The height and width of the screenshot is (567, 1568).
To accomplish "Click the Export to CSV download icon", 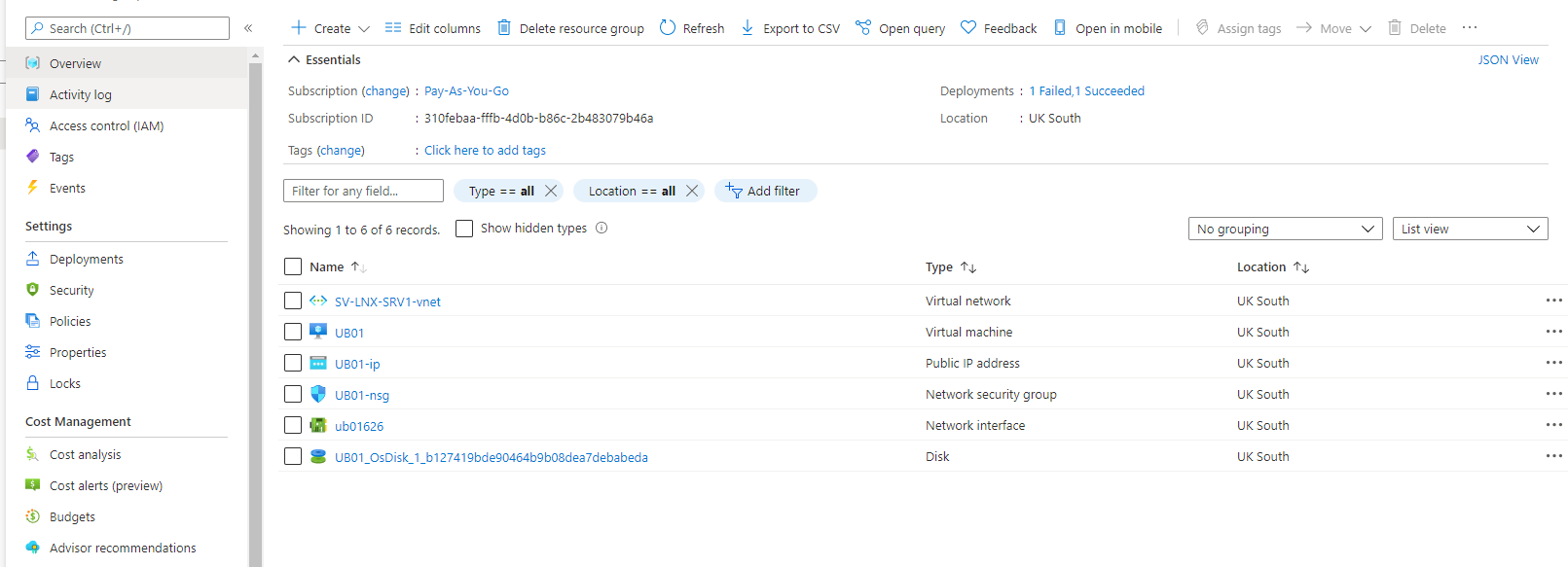I will 748,28.
